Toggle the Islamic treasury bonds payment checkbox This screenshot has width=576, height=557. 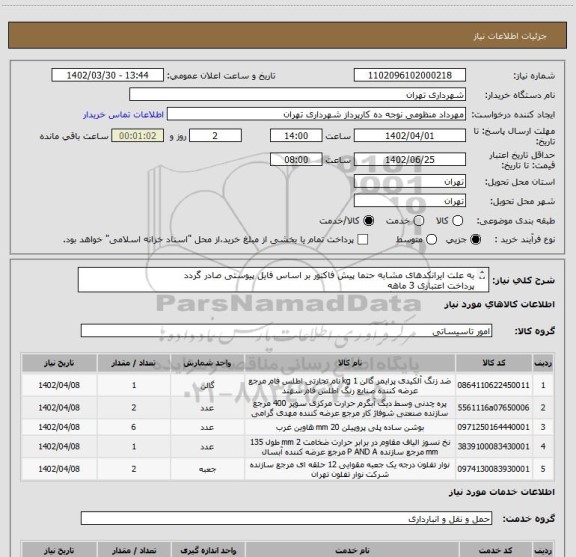363,240
